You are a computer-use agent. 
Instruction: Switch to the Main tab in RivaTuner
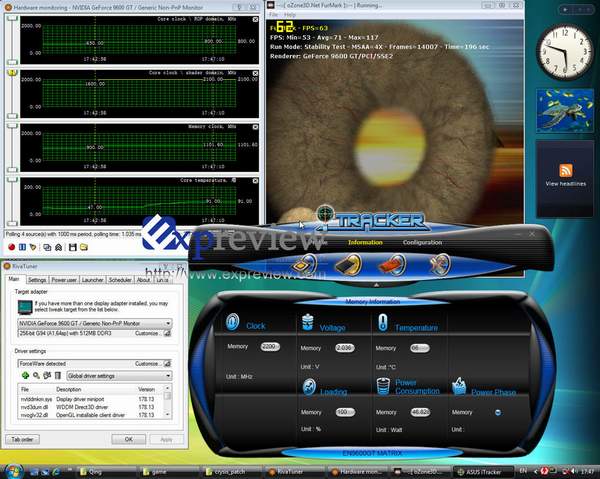(x=14, y=279)
